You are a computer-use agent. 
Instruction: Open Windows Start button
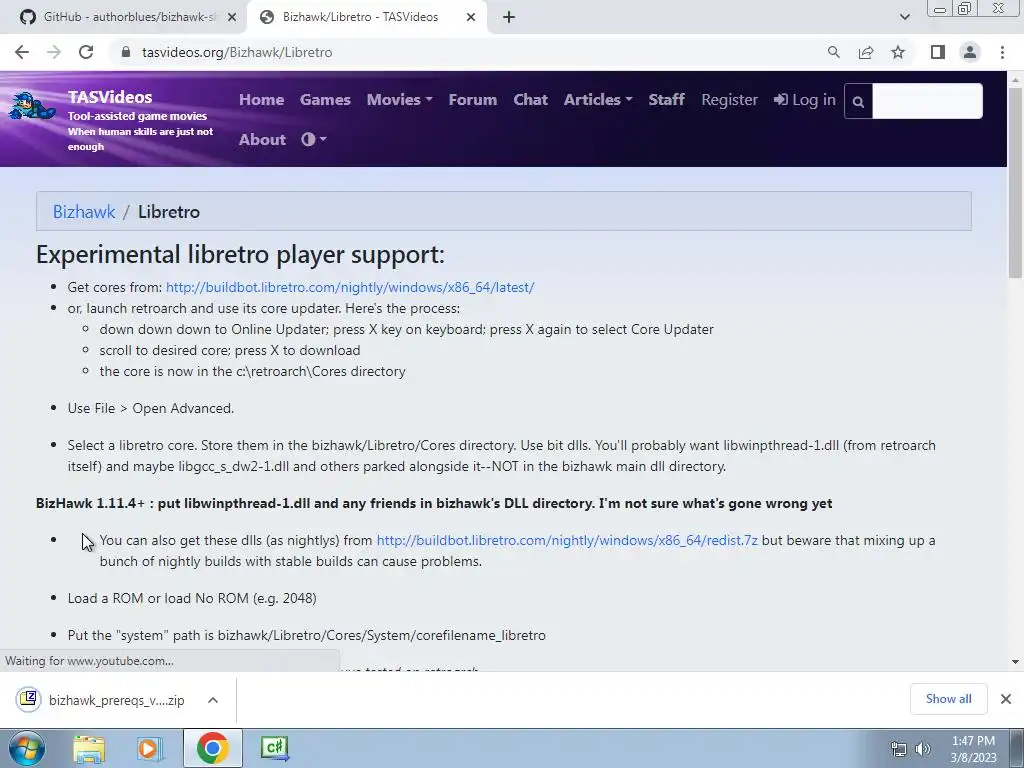[x=26, y=748]
